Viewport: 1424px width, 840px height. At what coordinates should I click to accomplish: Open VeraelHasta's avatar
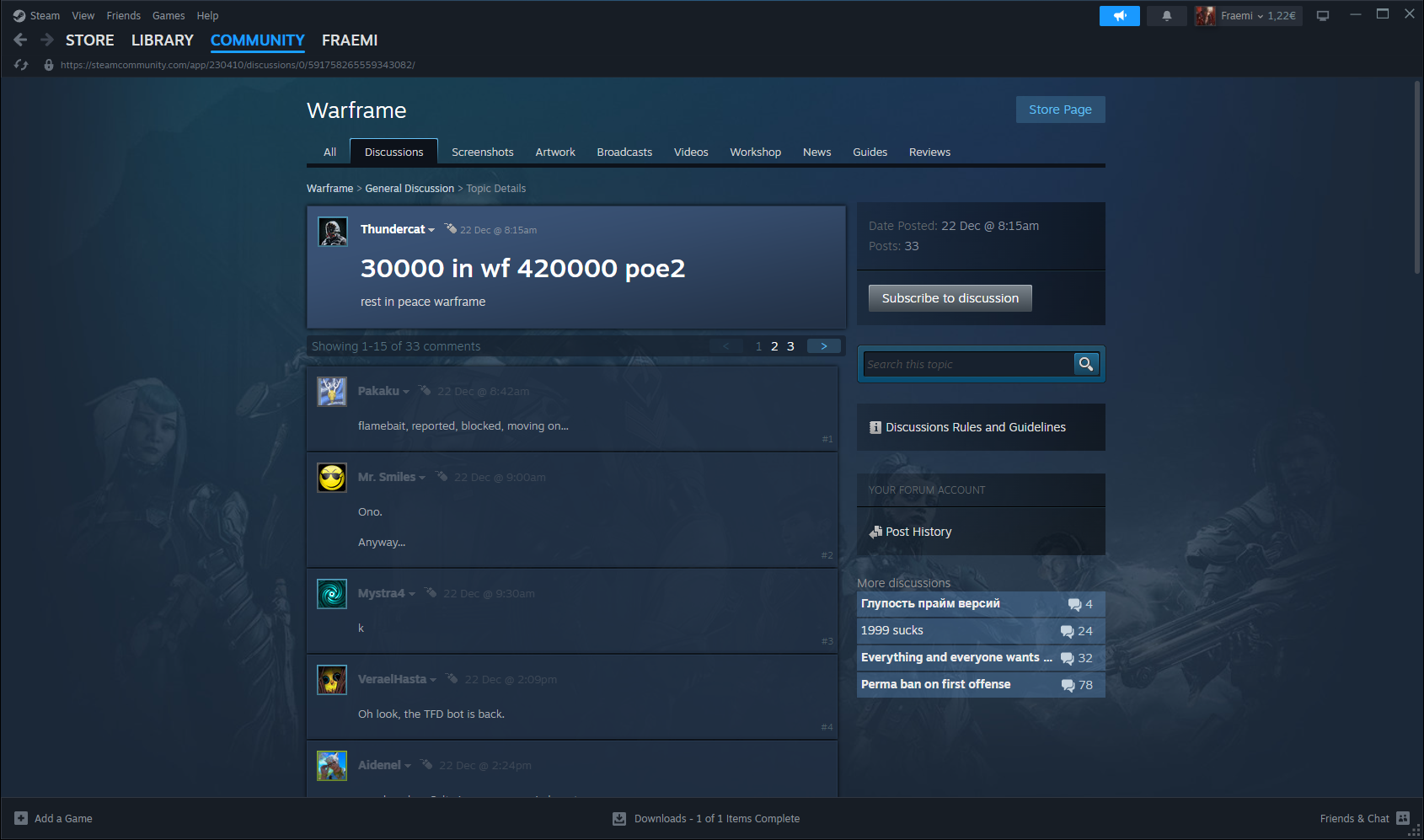[332, 680]
